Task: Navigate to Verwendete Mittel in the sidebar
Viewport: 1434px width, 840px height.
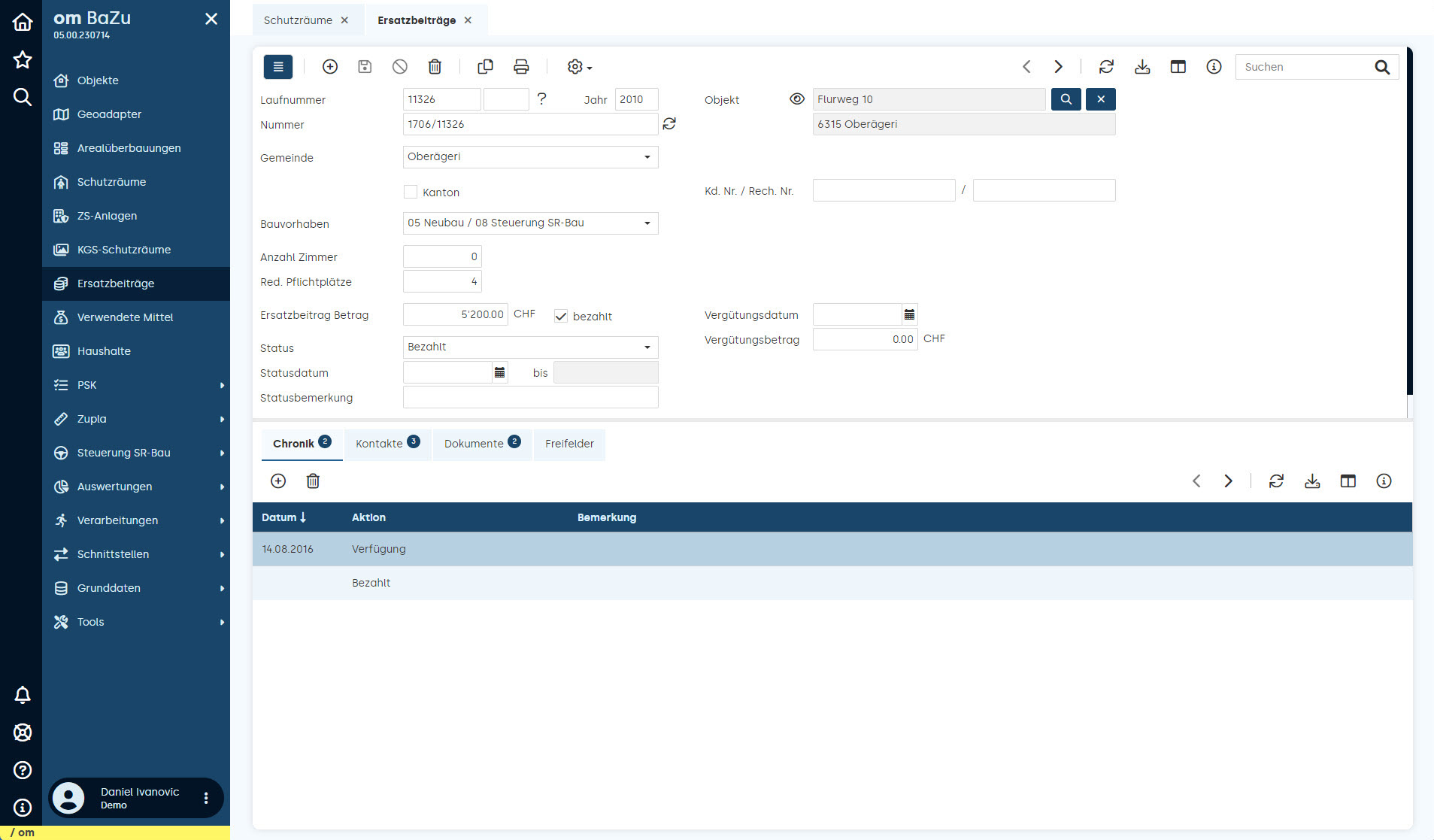Action: (x=125, y=317)
